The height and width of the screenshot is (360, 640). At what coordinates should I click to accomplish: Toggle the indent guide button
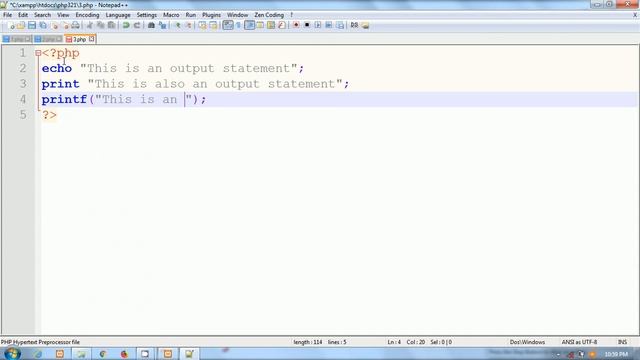[x=249, y=25]
